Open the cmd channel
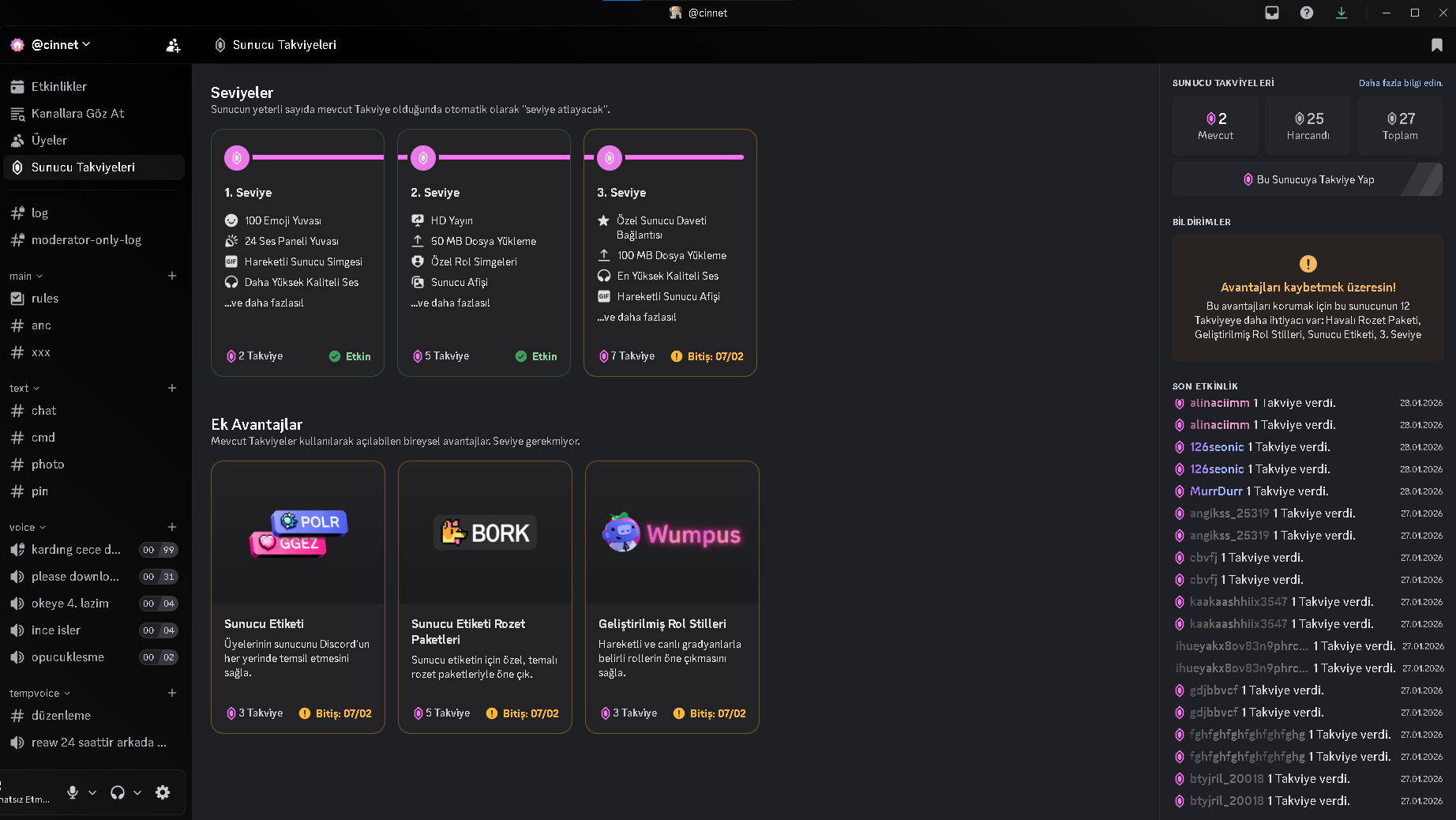Image resolution: width=1456 pixels, height=820 pixels. click(x=94, y=438)
